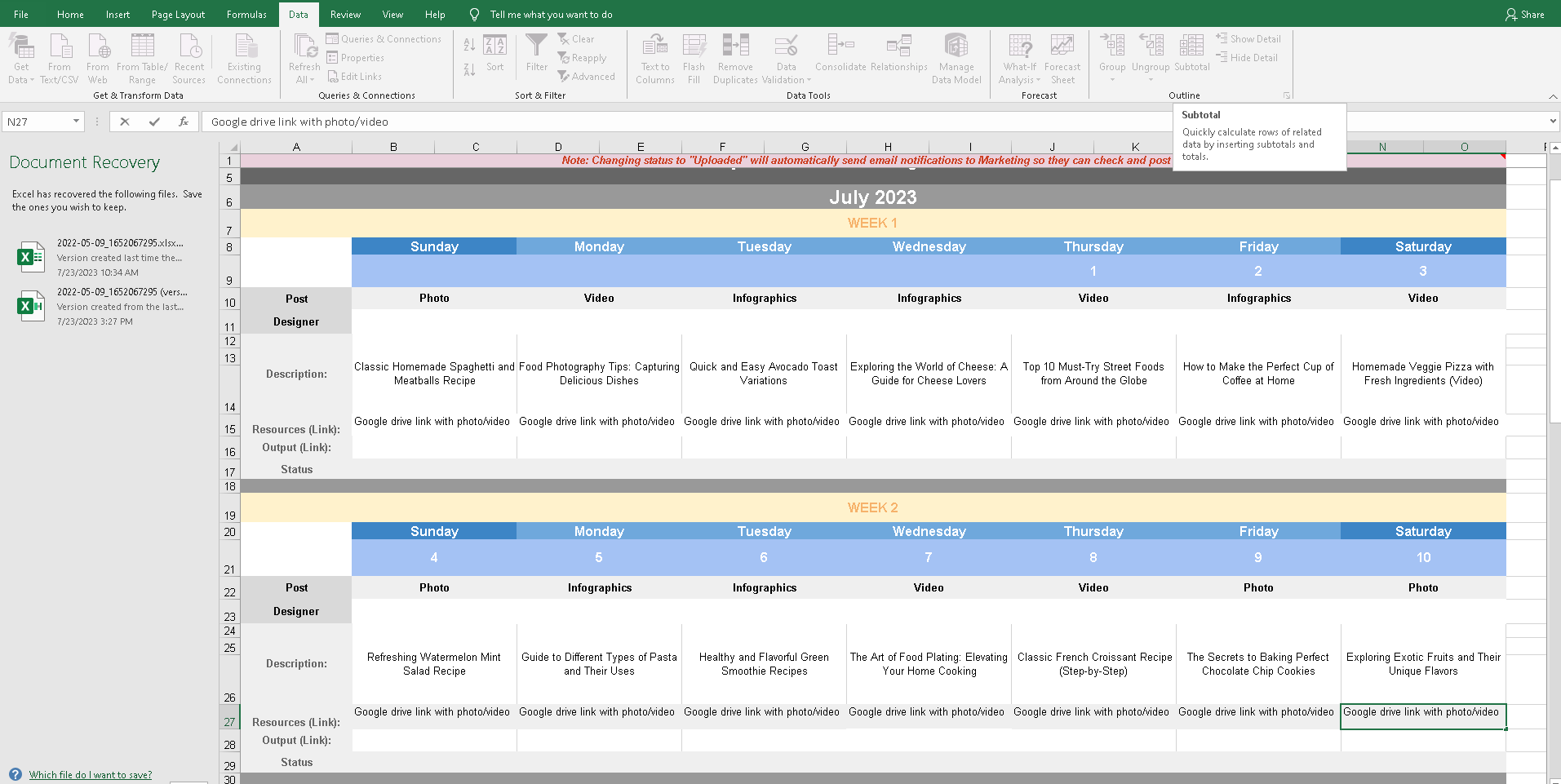The width and height of the screenshot is (1561, 784).
Task: Click Remove Duplicates
Action: (735, 59)
